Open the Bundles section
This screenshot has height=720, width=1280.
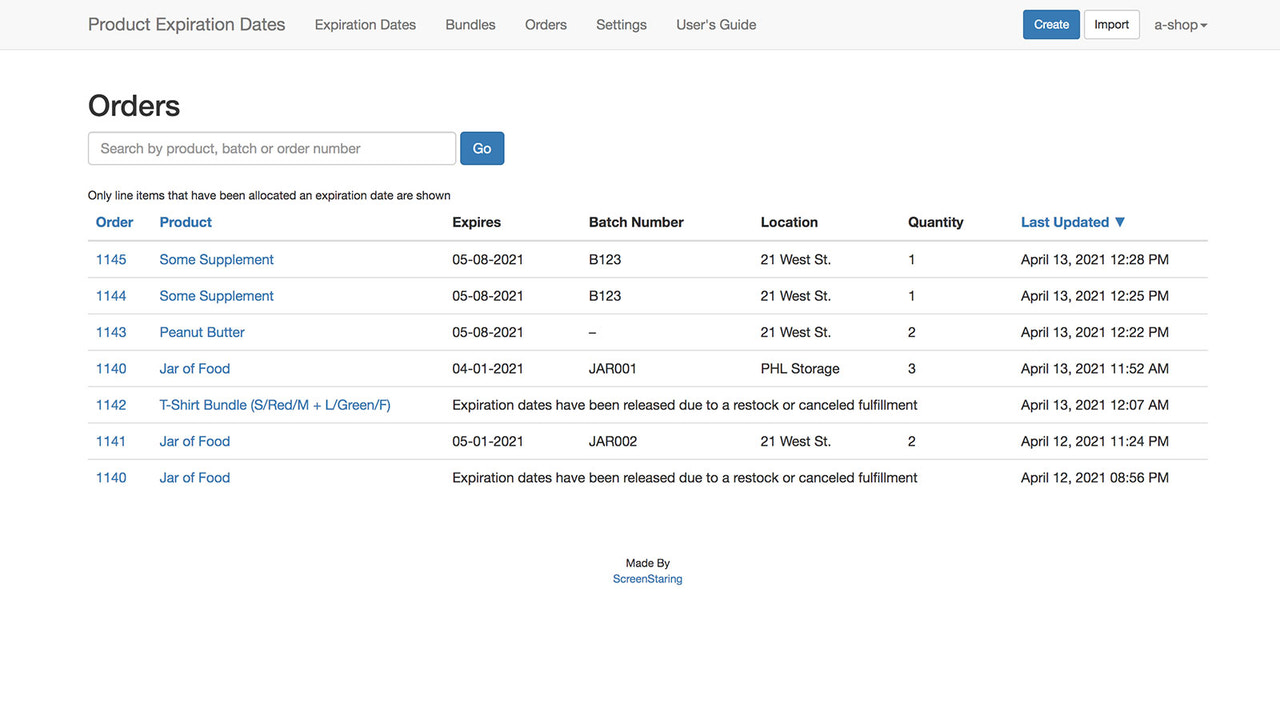[470, 24]
